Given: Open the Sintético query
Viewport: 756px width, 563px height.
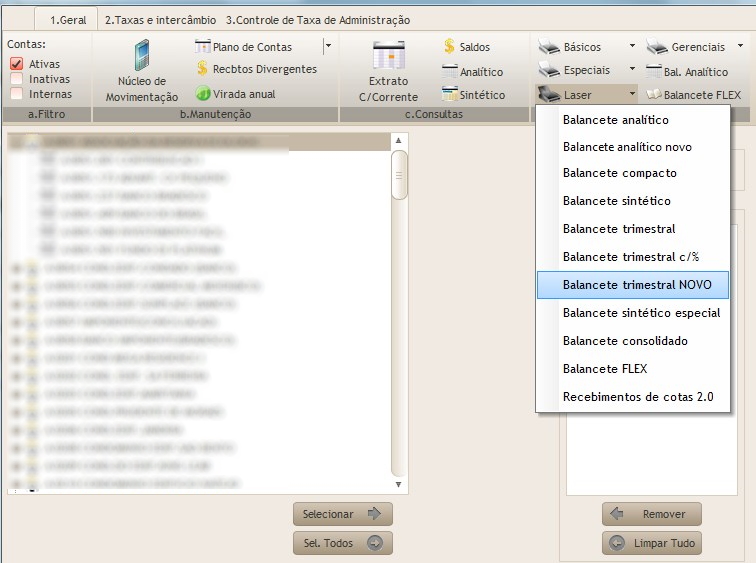Looking at the screenshot, I should tap(451, 94).
